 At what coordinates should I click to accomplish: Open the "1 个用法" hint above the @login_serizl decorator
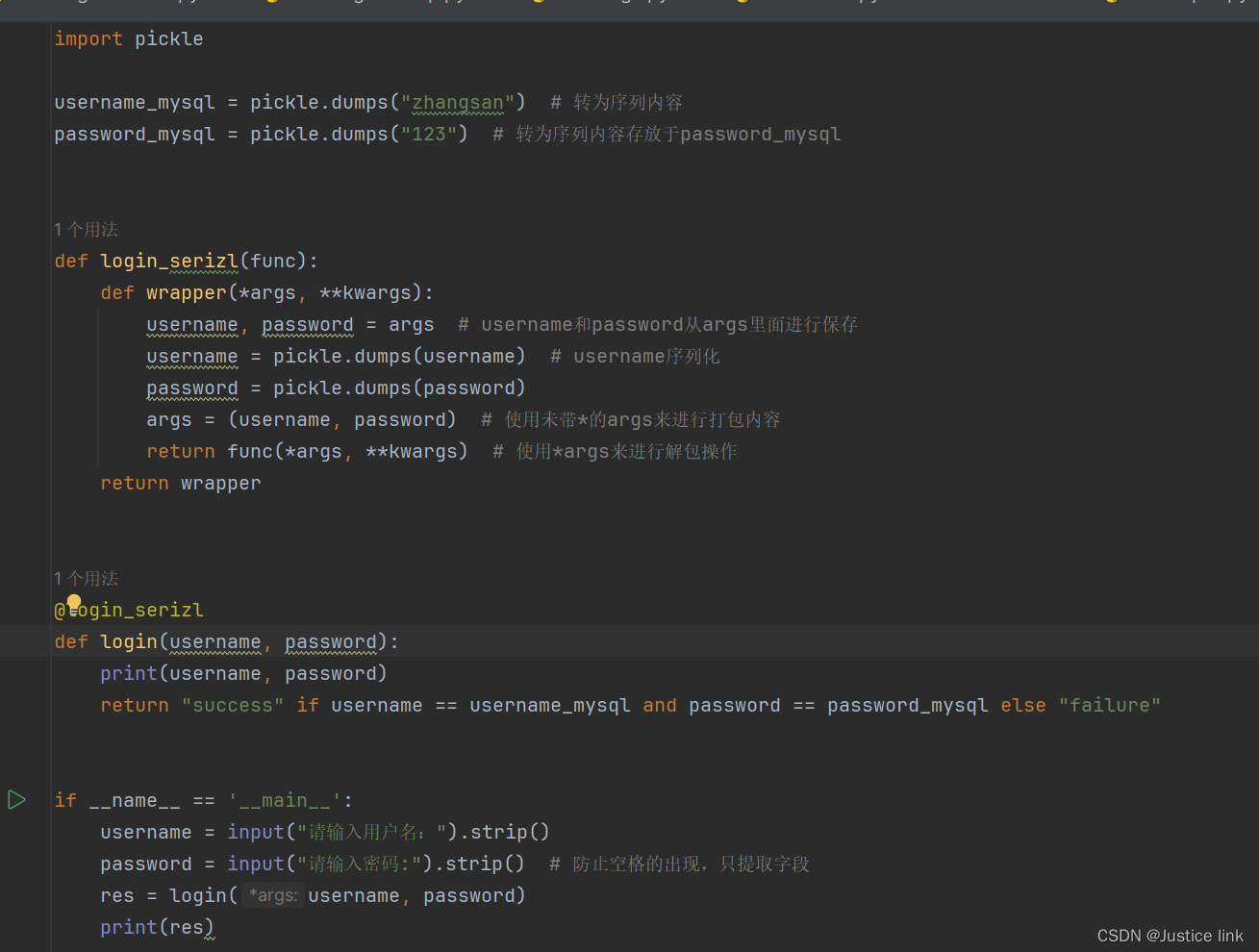coord(87,578)
